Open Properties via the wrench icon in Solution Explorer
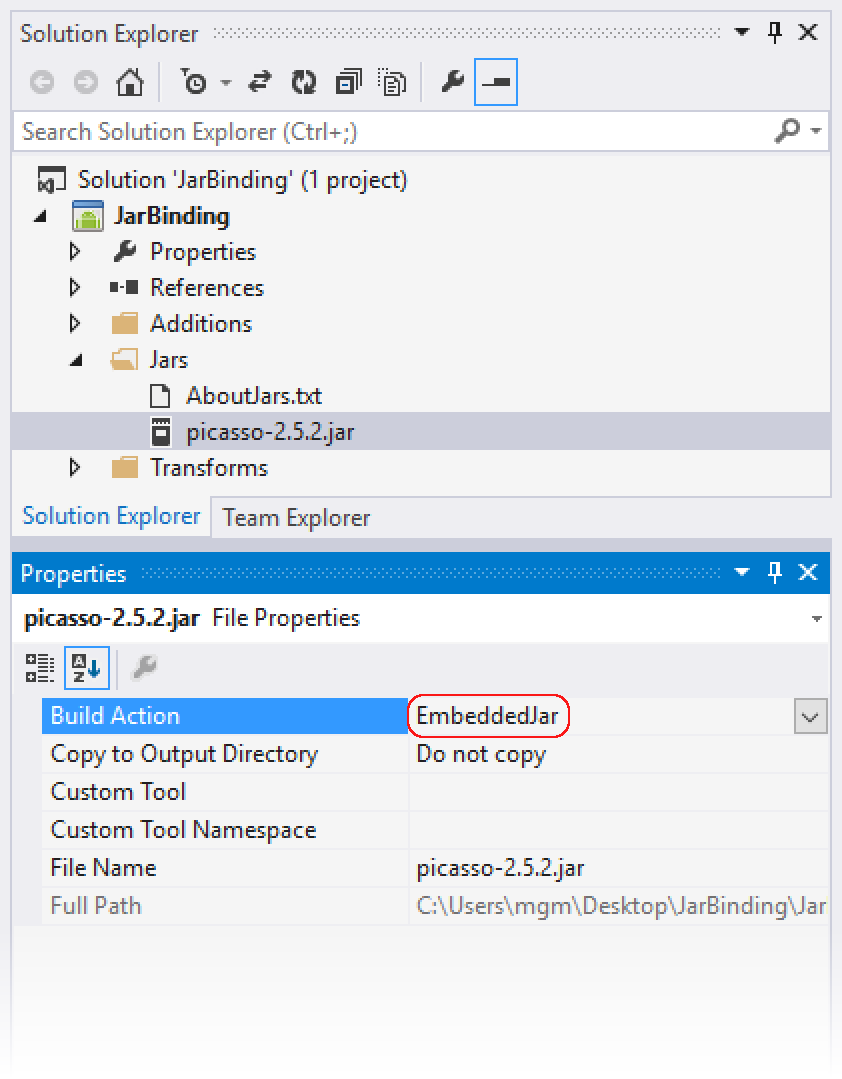The height and width of the screenshot is (1079, 842). pos(453,82)
